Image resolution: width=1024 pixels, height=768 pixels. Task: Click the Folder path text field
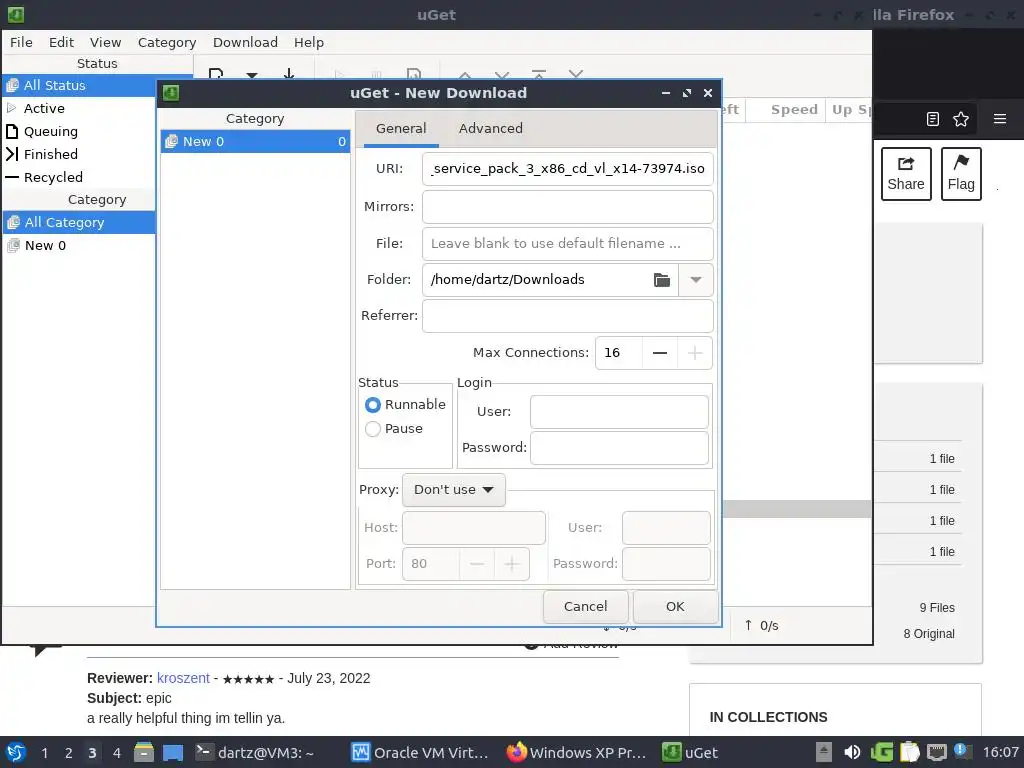pos(536,280)
